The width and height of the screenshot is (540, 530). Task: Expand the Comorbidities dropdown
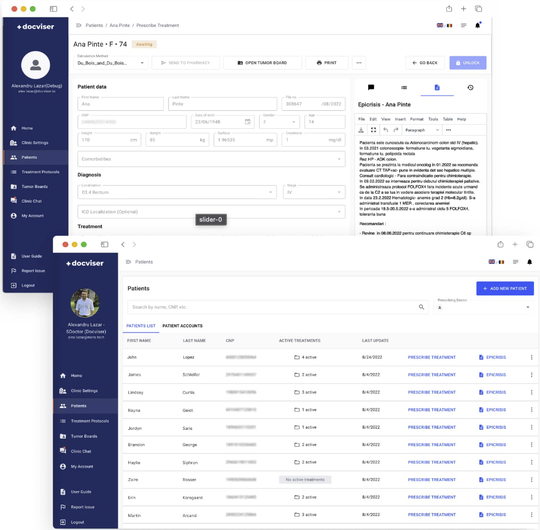pyautogui.click(x=211, y=159)
